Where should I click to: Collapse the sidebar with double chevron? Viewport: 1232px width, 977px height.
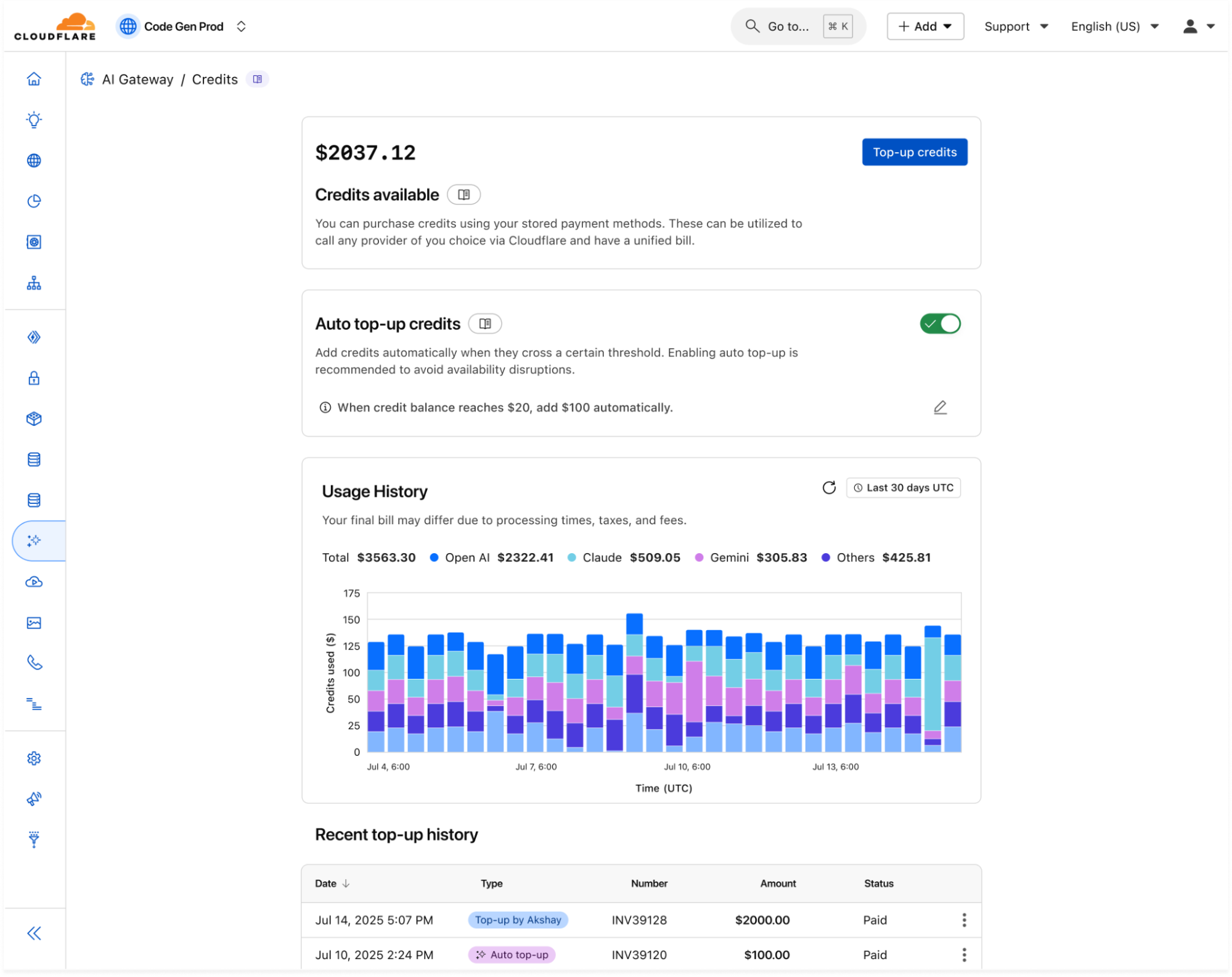pos(34,933)
